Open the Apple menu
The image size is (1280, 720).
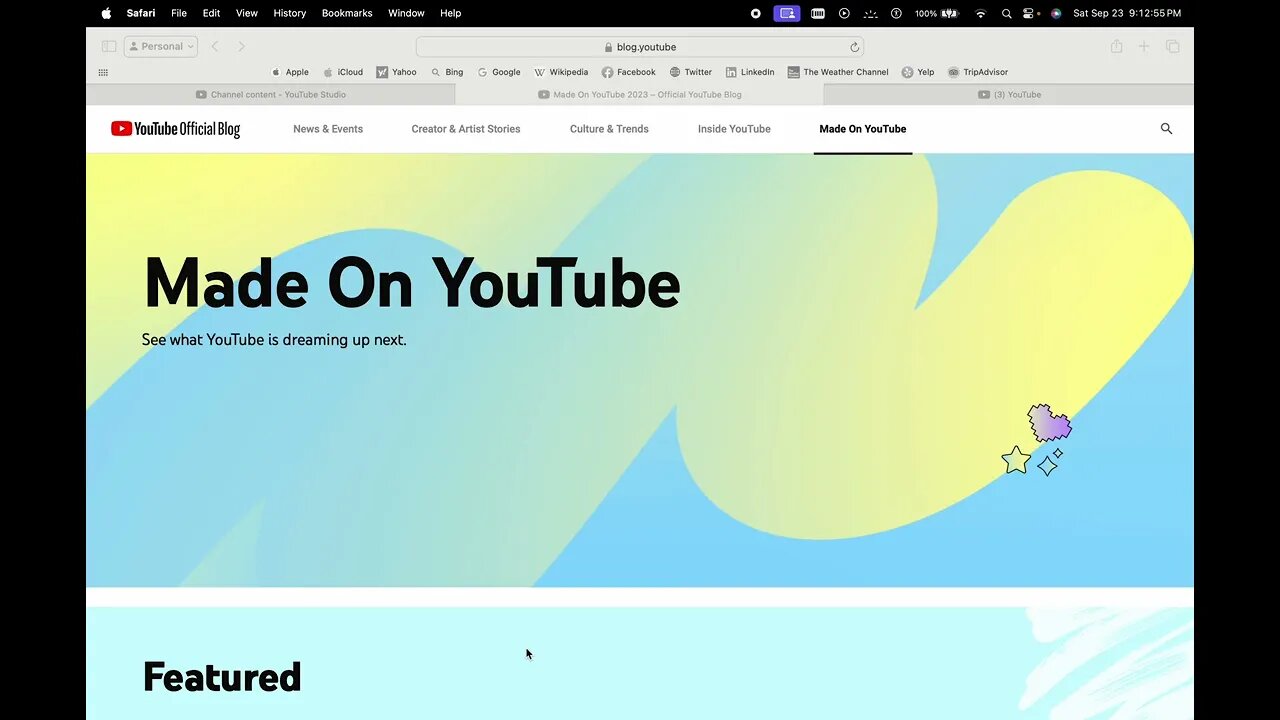[x=106, y=13]
